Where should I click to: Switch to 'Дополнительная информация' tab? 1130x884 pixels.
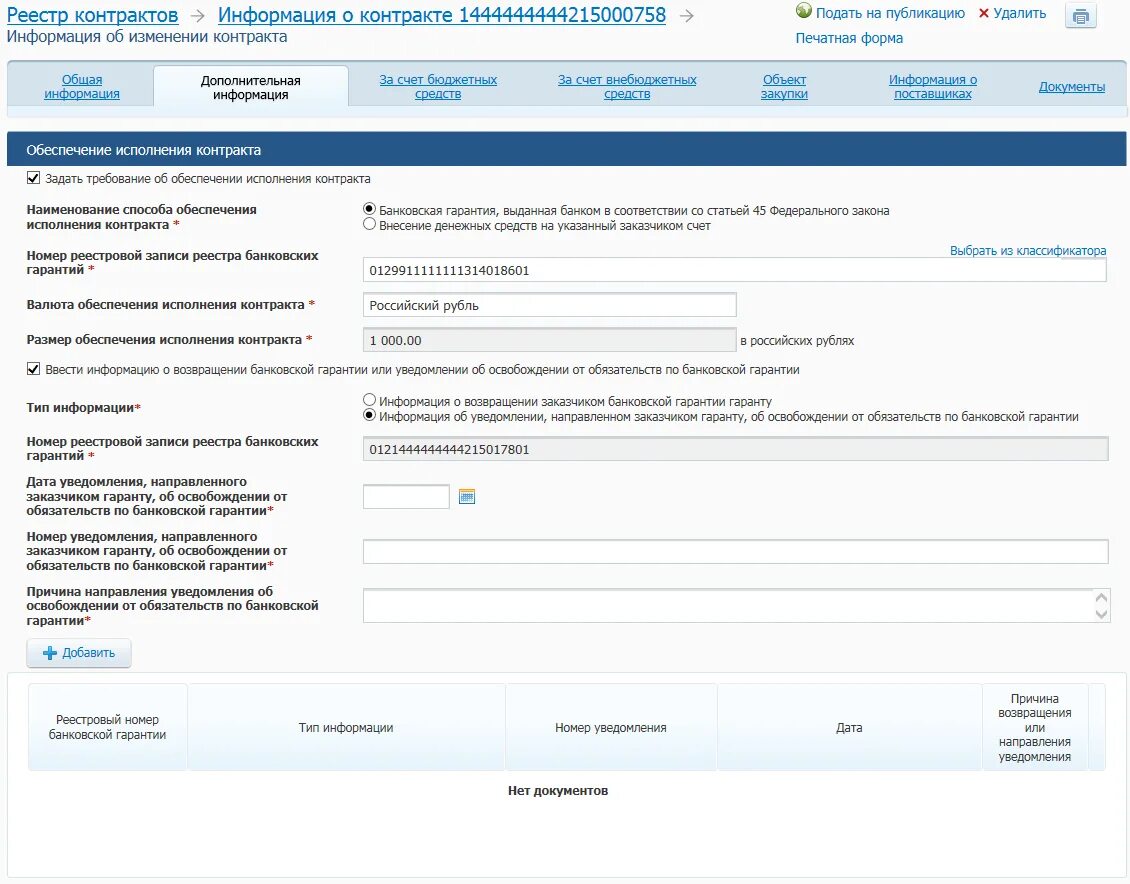tap(251, 87)
